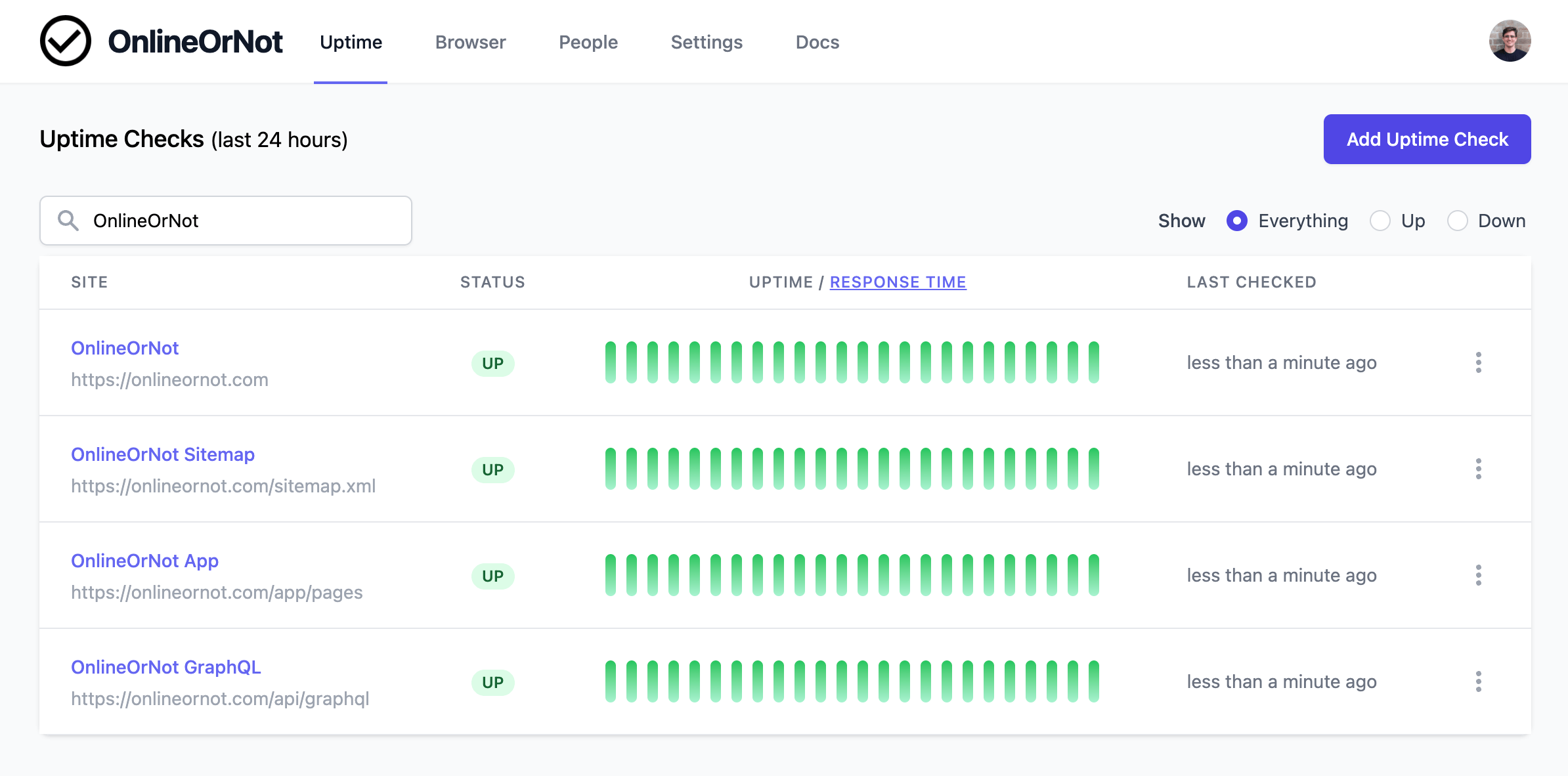Click the uptime bar chart for onlineornot.com
This screenshot has width=1568, height=776.
pyautogui.click(x=852, y=362)
